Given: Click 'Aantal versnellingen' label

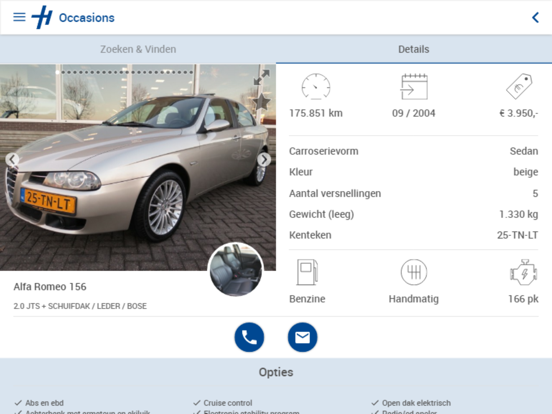Looking at the screenshot, I should 335,193.
